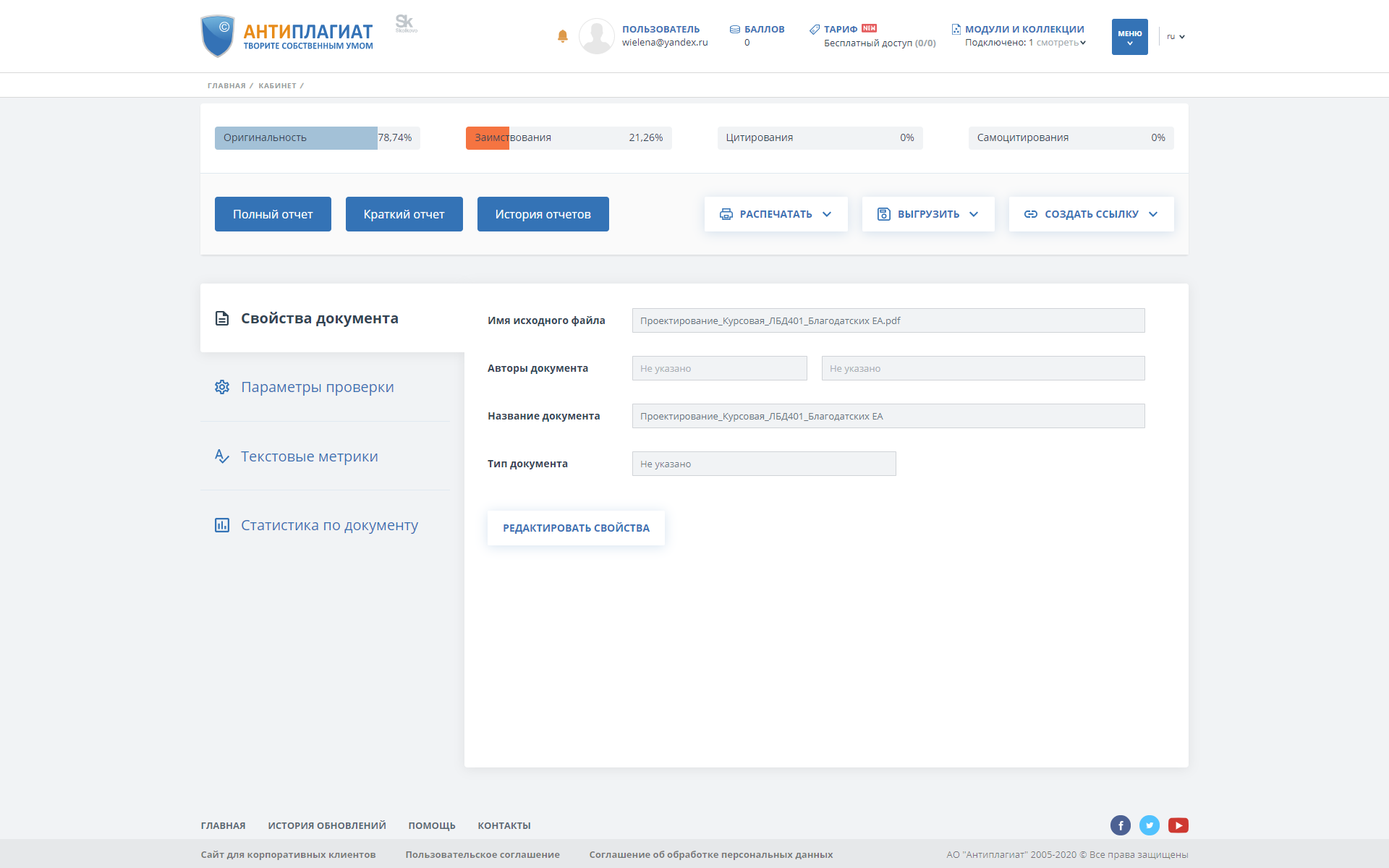Click the Тип документа field
The height and width of the screenshot is (868, 1389).
(763, 464)
